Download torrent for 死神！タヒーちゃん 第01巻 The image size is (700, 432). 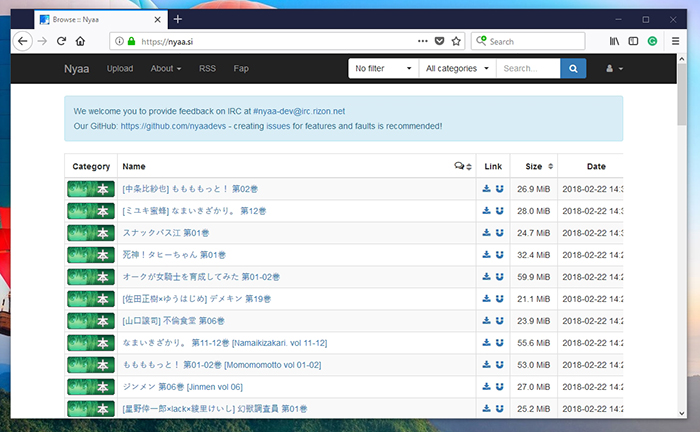[487, 254]
